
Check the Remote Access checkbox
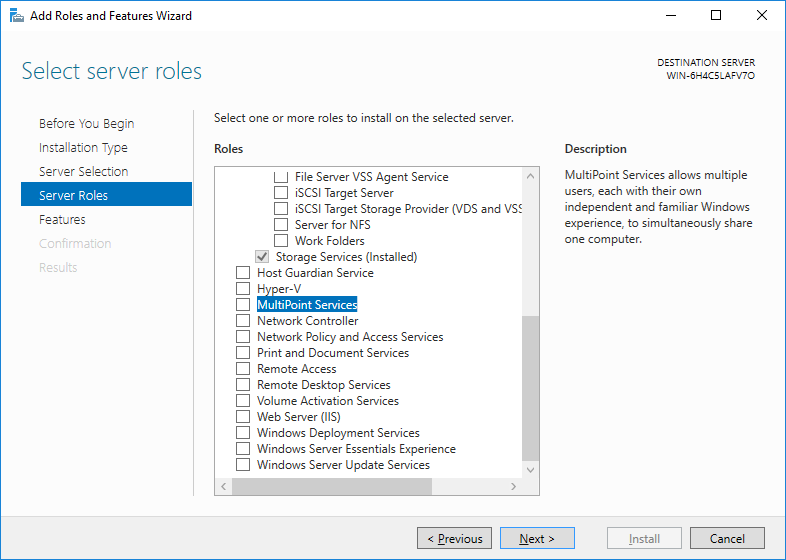243,369
